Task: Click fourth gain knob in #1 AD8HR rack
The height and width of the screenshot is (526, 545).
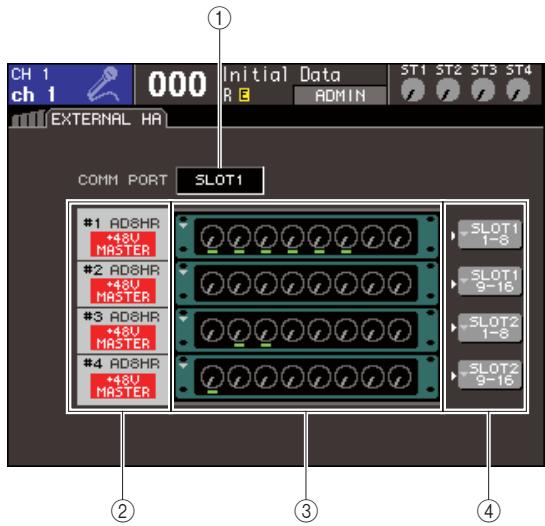Action: click(x=293, y=236)
